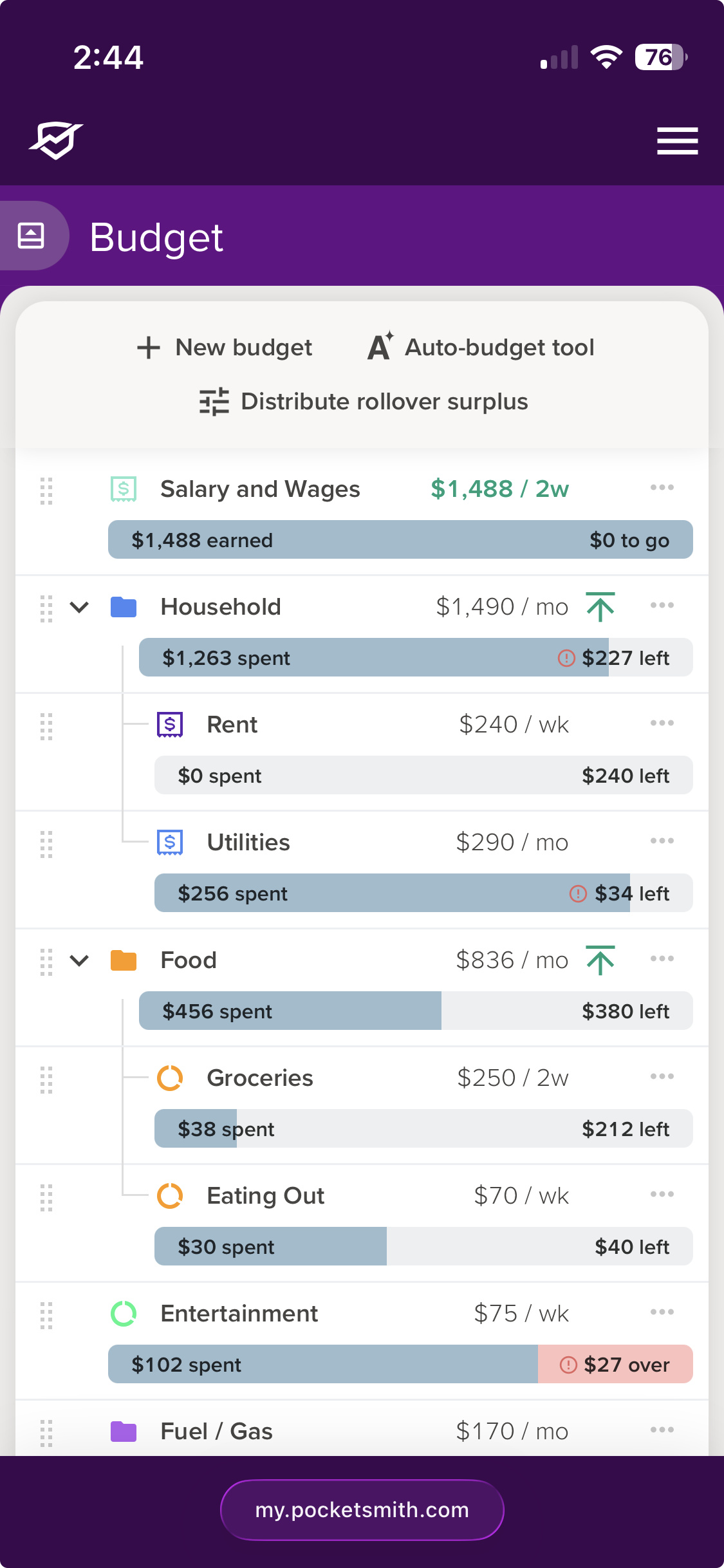
Task: Collapse the Household category
Action: tap(79, 607)
